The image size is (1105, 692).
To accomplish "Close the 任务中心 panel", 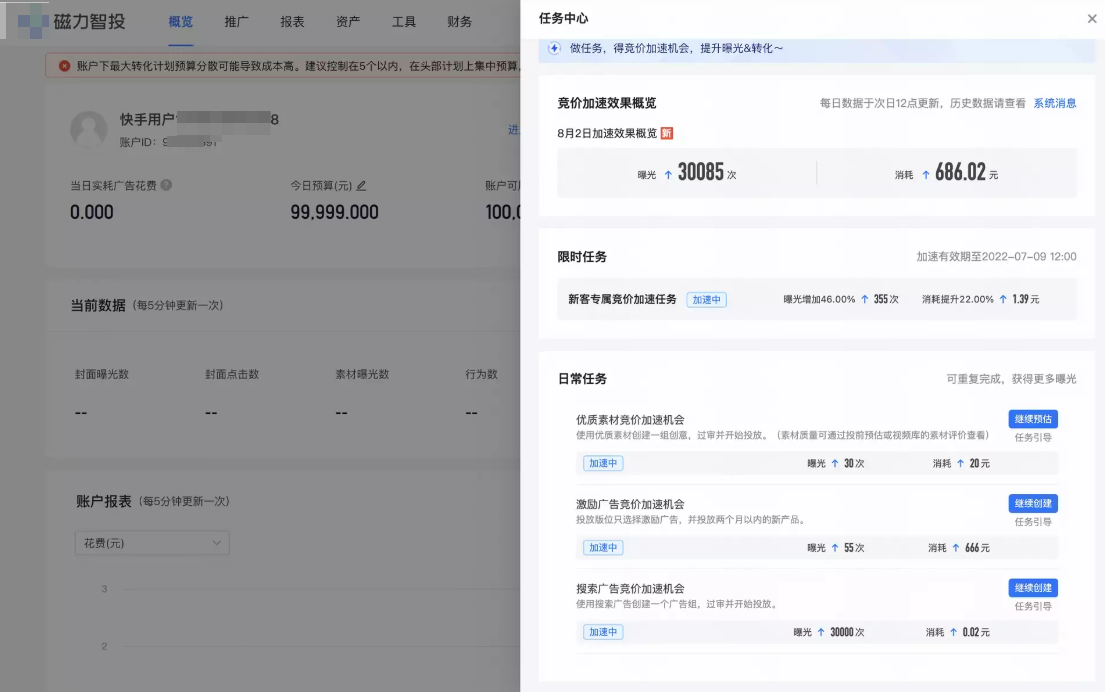I will click(x=1091, y=18).
